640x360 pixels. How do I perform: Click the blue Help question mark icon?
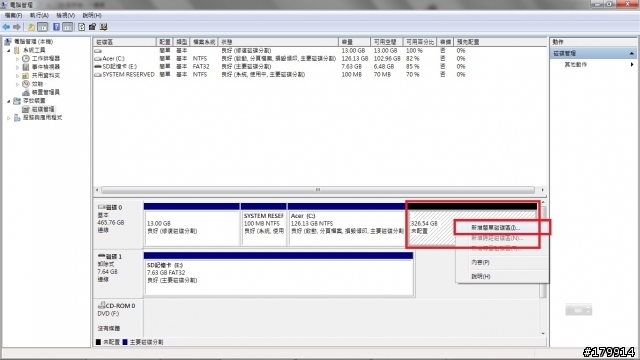point(56,27)
